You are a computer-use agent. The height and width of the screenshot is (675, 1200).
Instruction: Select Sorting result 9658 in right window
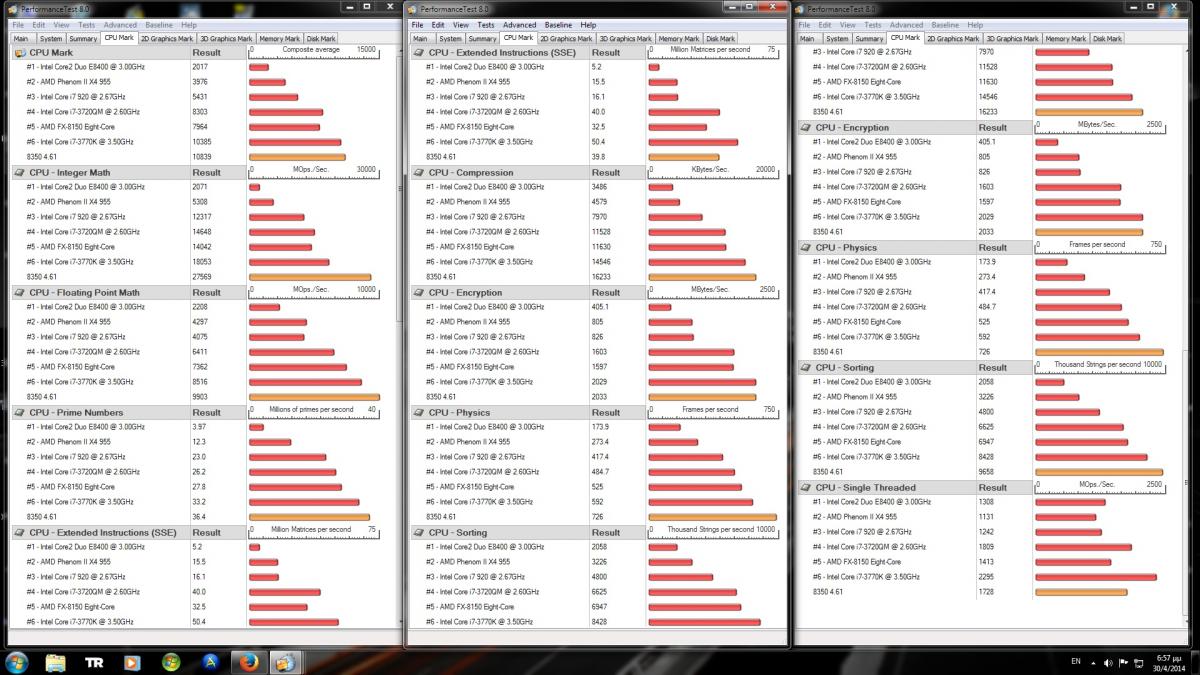987,472
